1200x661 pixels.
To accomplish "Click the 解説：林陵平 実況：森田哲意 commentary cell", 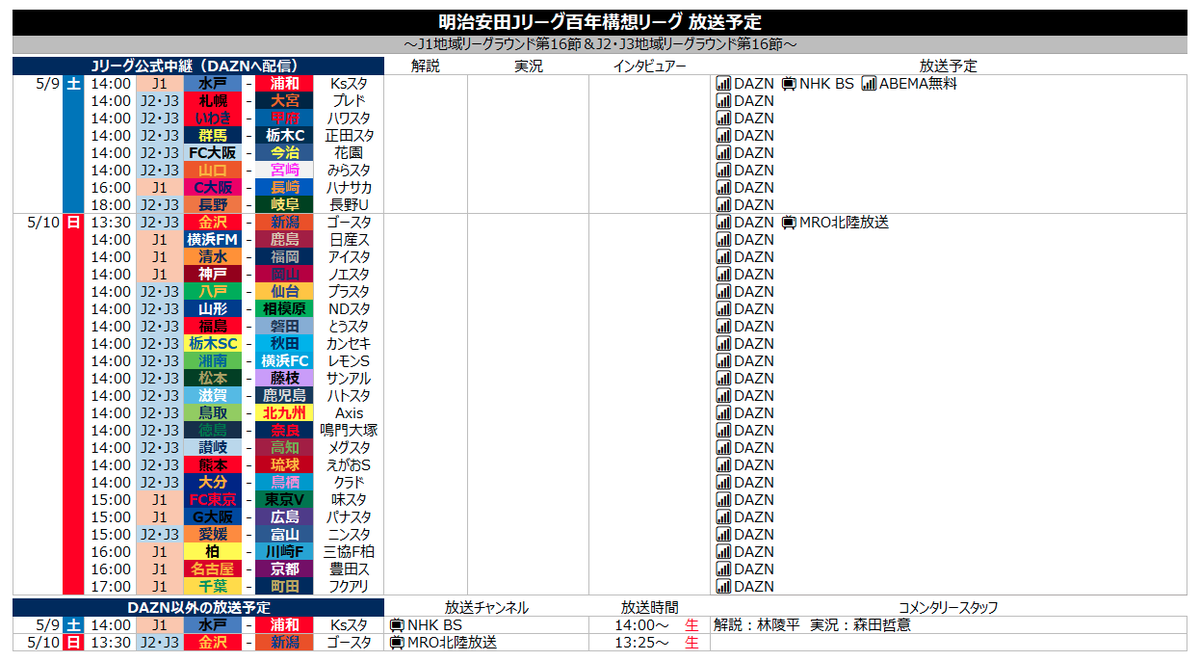I will coord(813,625).
